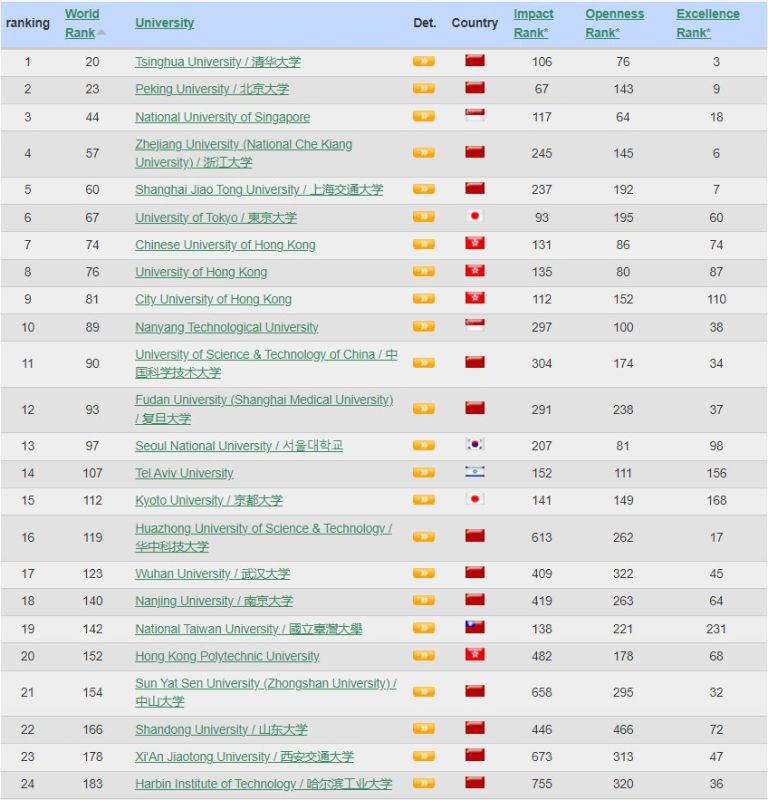Open details icon for Nanyang Technological University
The image size is (768, 800).
coord(424,327)
